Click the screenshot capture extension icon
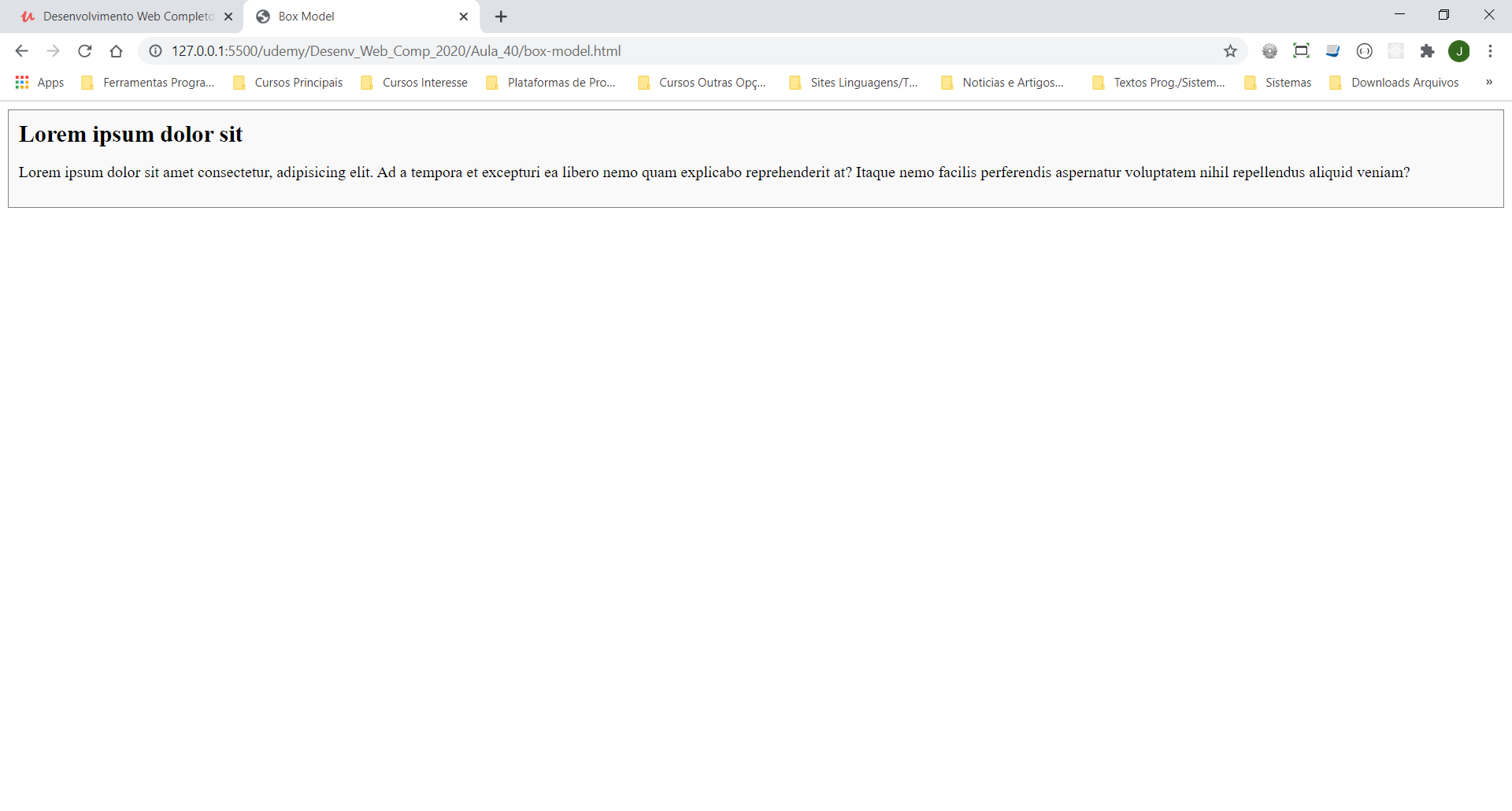Image resolution: width=1512 pixels, height=811 pixels. pyautogui.click(x=1301, y=51)
